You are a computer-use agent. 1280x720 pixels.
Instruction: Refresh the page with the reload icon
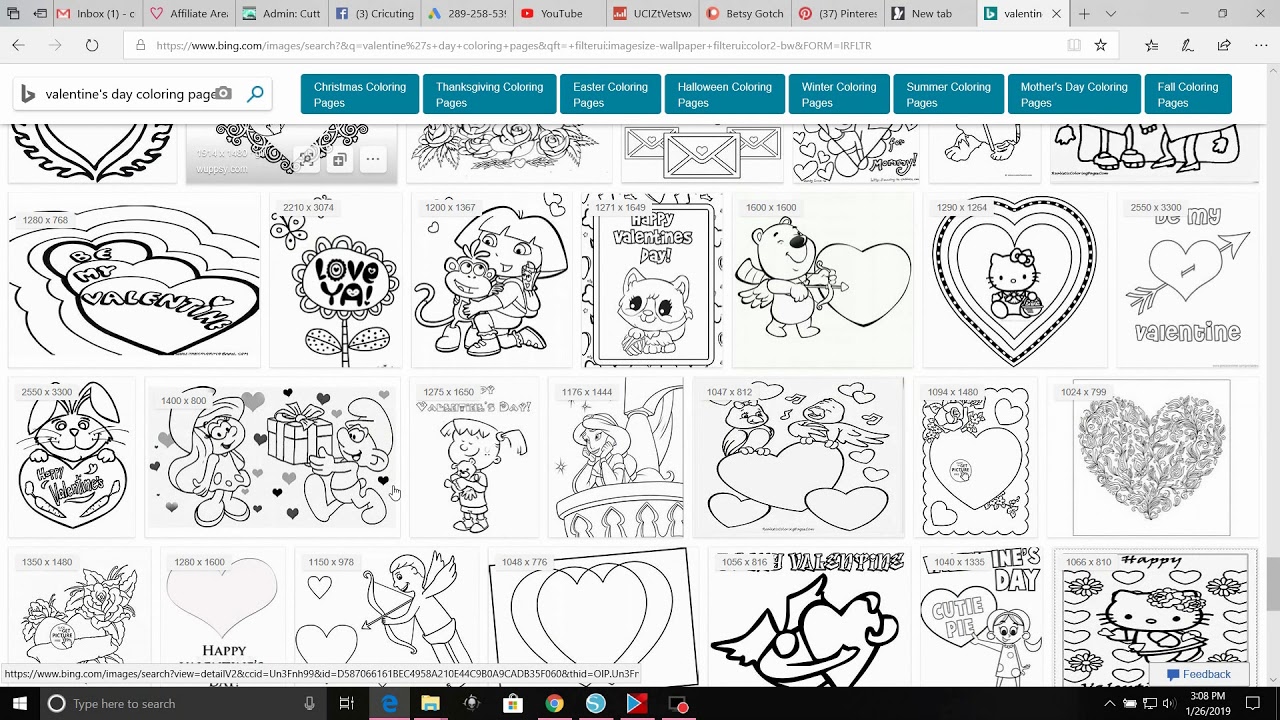coord(91,45)
